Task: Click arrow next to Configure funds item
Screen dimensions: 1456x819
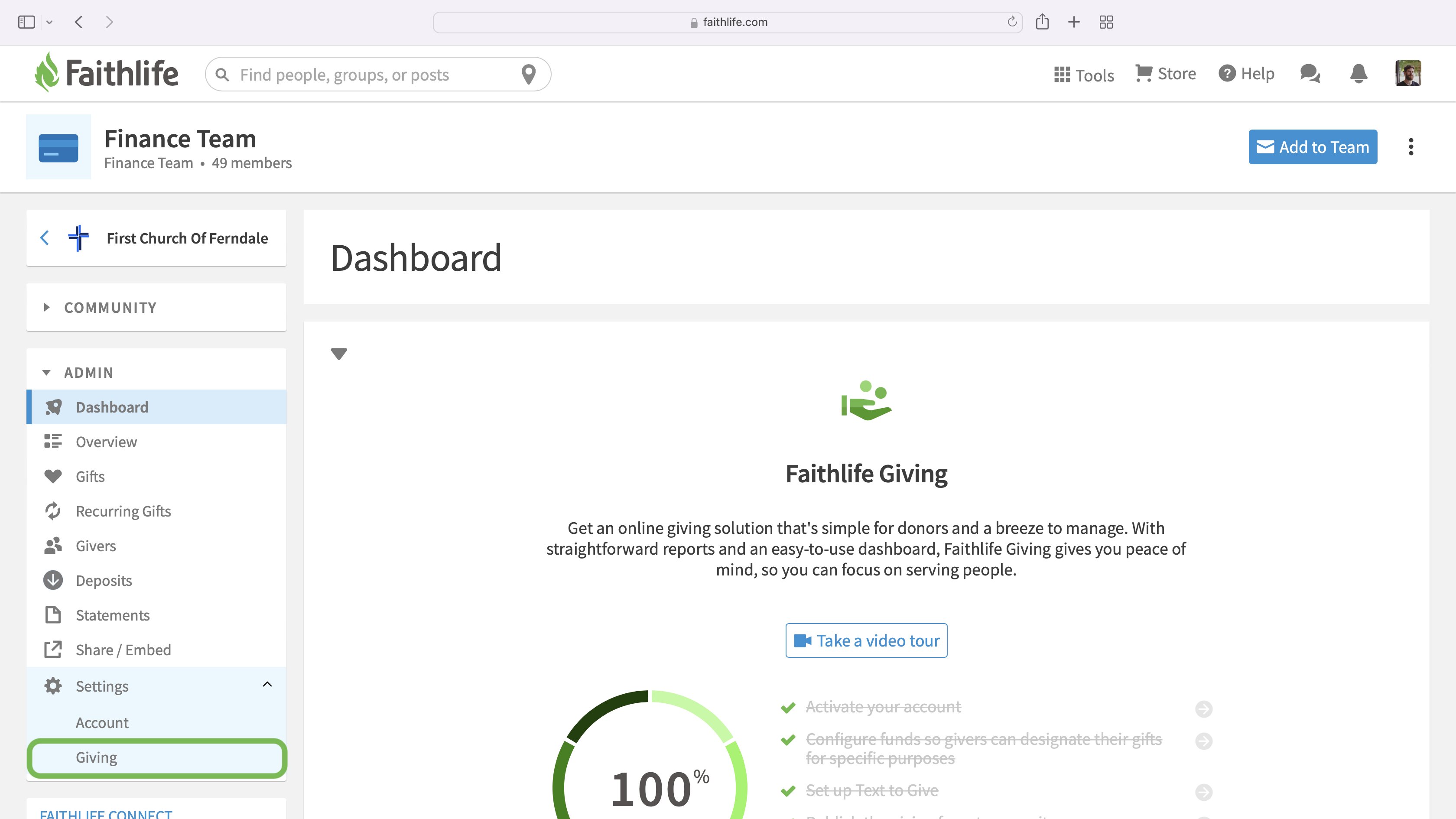Action: pyautogui.click(x=1204, y=741)
